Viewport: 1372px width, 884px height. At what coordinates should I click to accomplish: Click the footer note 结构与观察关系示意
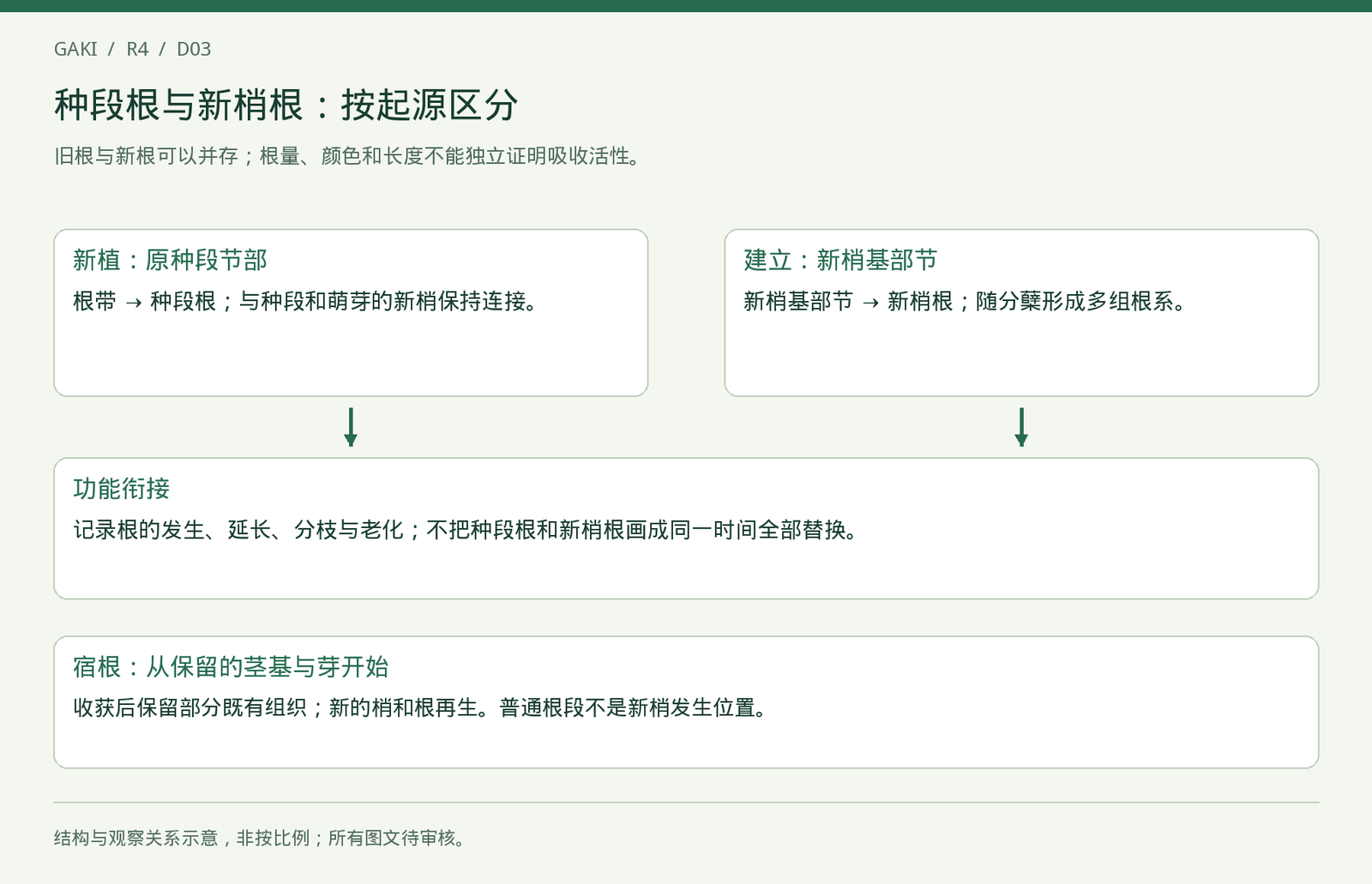261,838
